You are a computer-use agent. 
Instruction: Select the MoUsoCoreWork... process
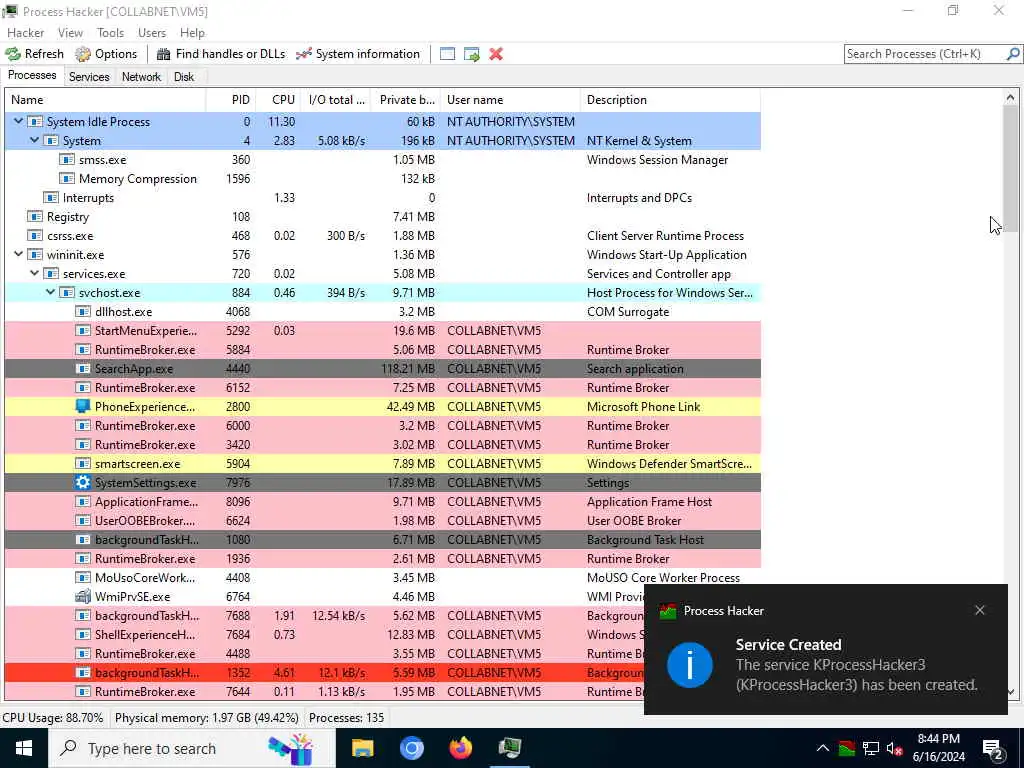pyautogui.click(x=383, y=577)
